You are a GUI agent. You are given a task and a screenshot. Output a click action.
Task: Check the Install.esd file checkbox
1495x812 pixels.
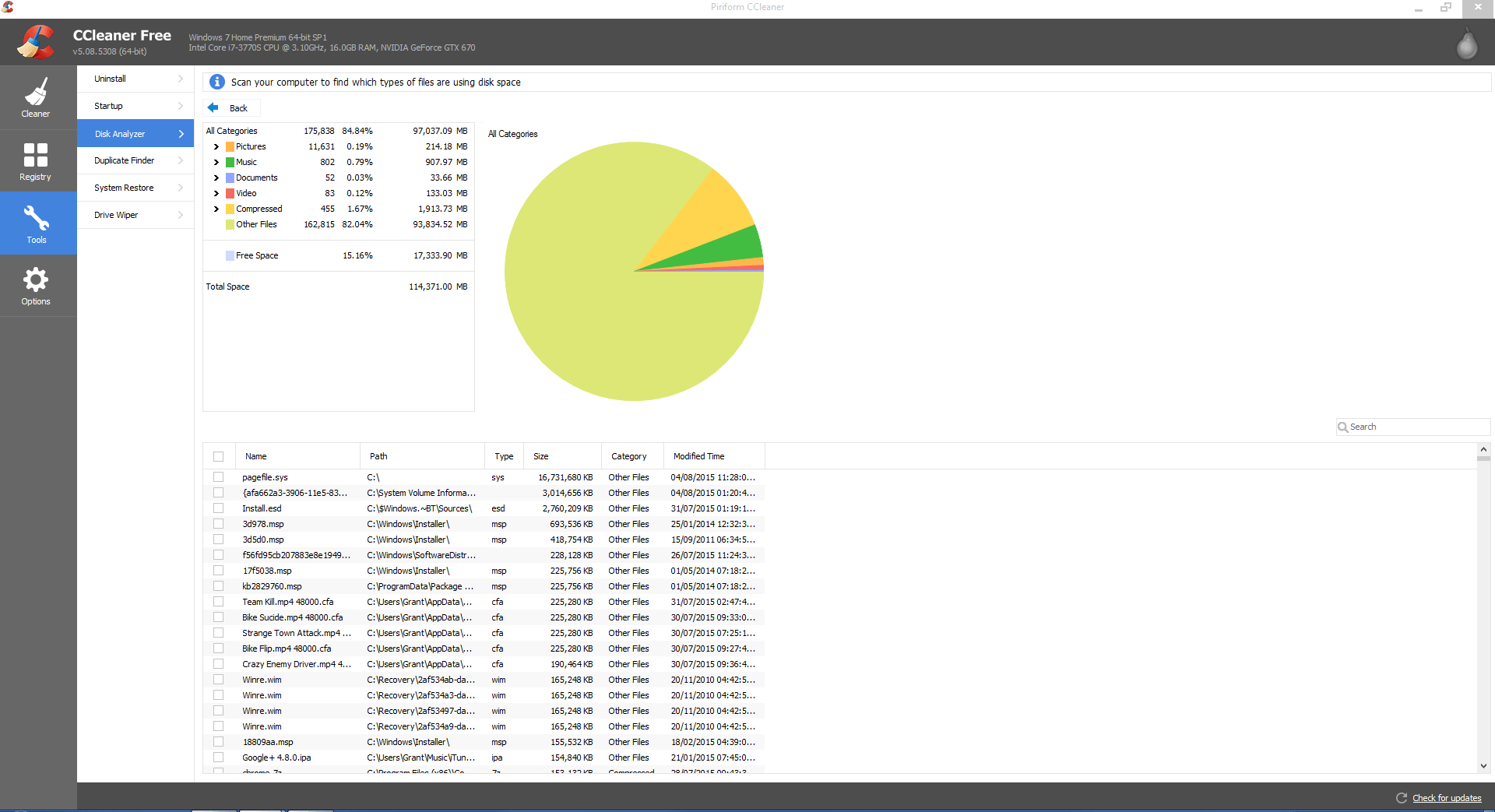(x=218, y=508)
